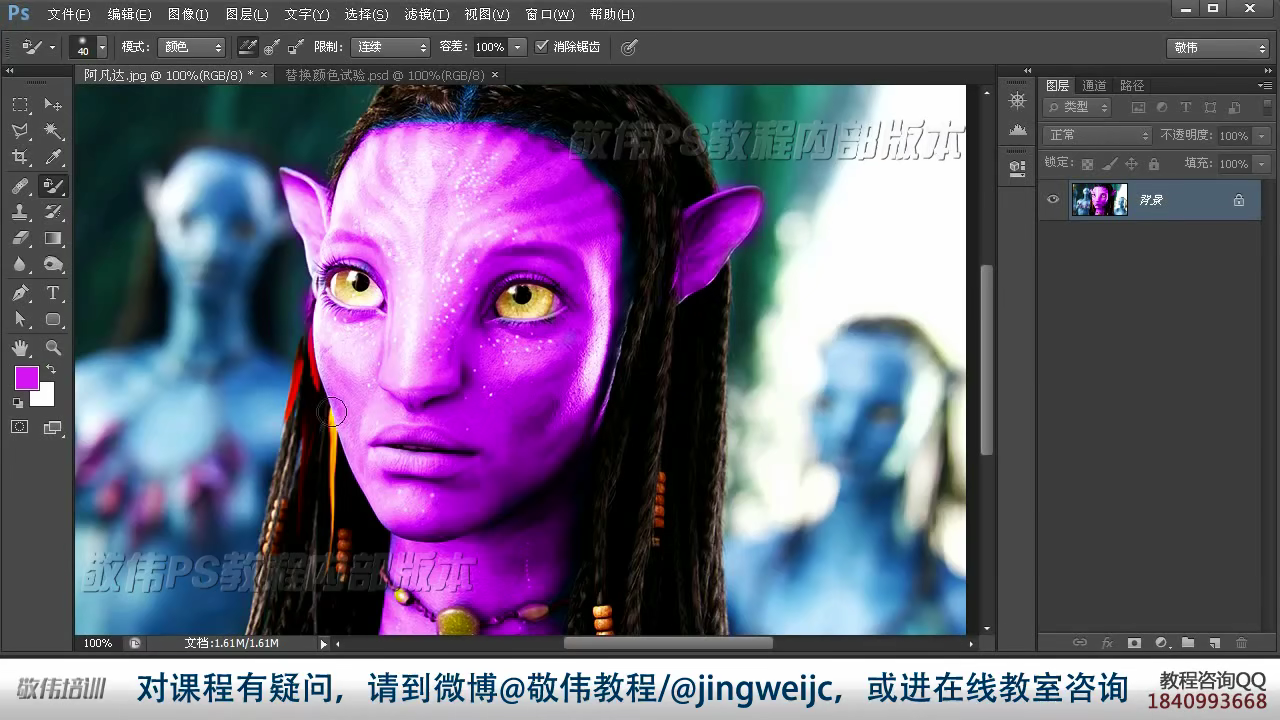Image resolution: width=1280 pixels, height=720 pixels.
Task: Select the Gradient tool
Action: 53,238
